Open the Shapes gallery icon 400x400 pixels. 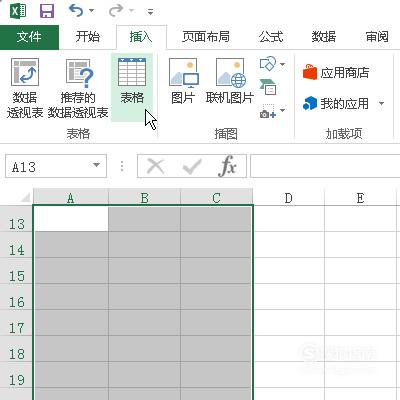coord(268,63)
